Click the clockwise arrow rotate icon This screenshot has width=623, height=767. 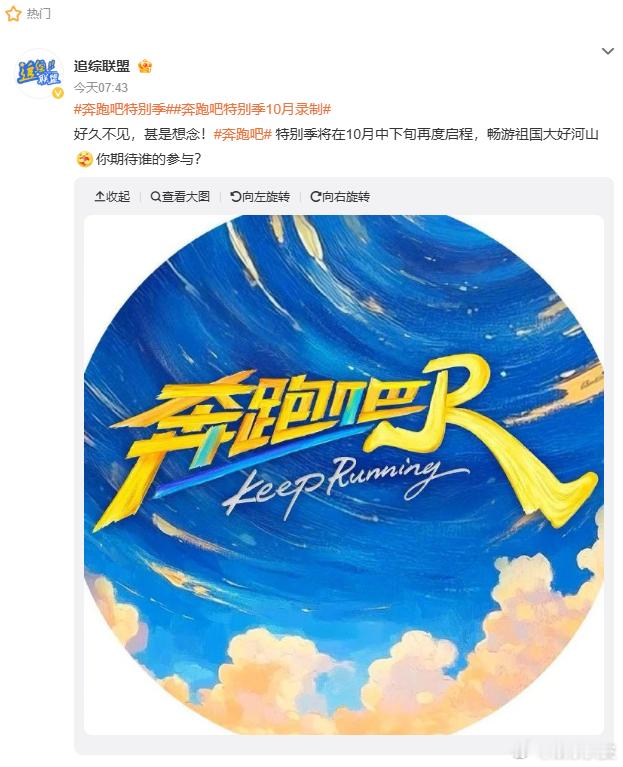[316, 197]
